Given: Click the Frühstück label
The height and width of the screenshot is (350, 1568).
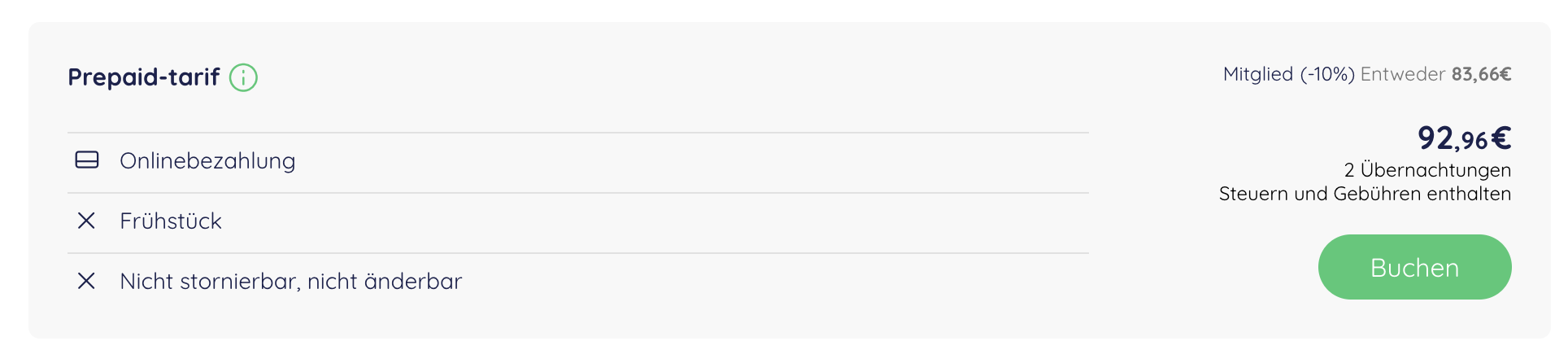Looking at the screenshot, I should [x=171, y=221].
